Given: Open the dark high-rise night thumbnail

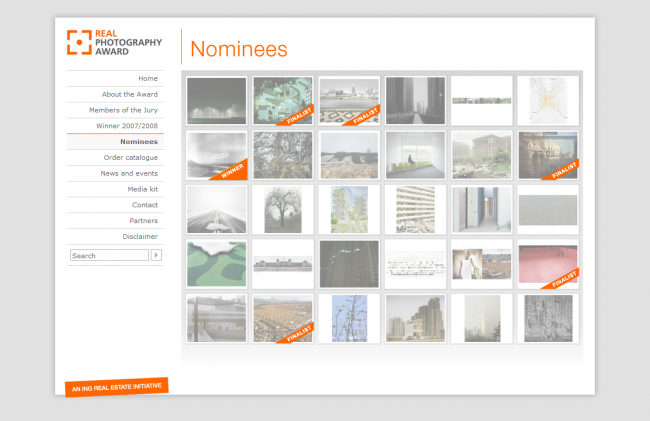Looking at the screenshot, I should [x=349, y=264].
